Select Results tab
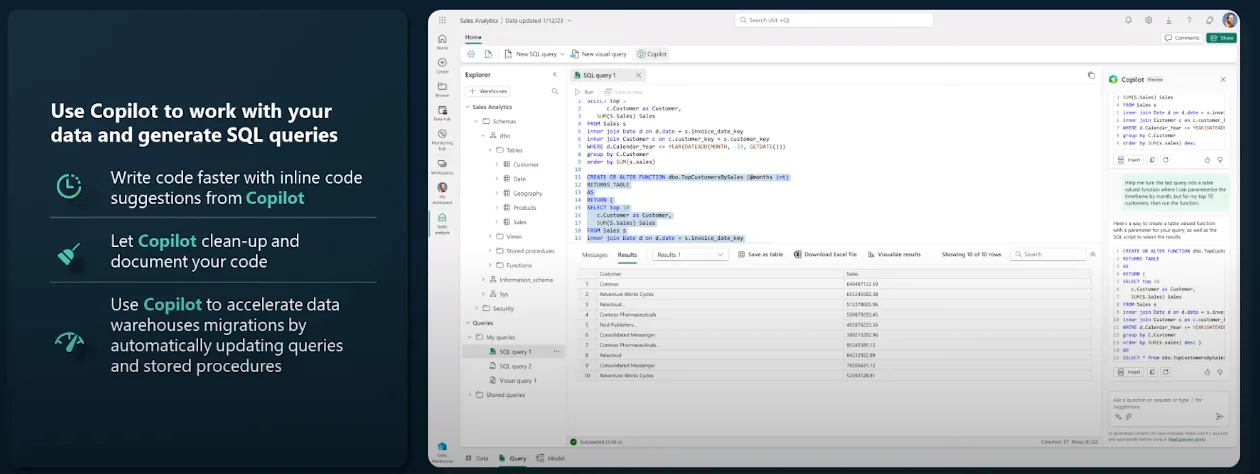This screenshot has width=1260, height=474. coord(627,254)
